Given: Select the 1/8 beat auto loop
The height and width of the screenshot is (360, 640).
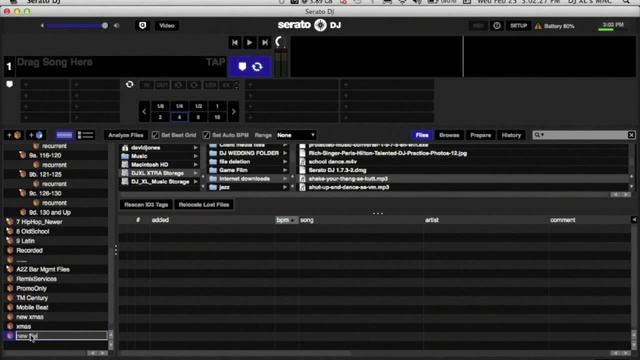Looking at the screenshot, I should pyautogui.click(x=160, y=106).
